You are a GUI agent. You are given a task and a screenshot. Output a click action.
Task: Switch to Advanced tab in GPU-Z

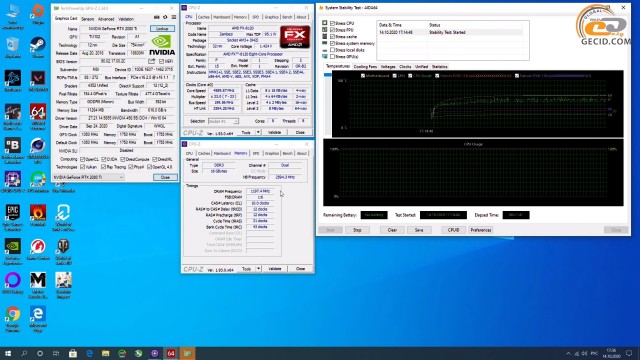pos(106,19)
